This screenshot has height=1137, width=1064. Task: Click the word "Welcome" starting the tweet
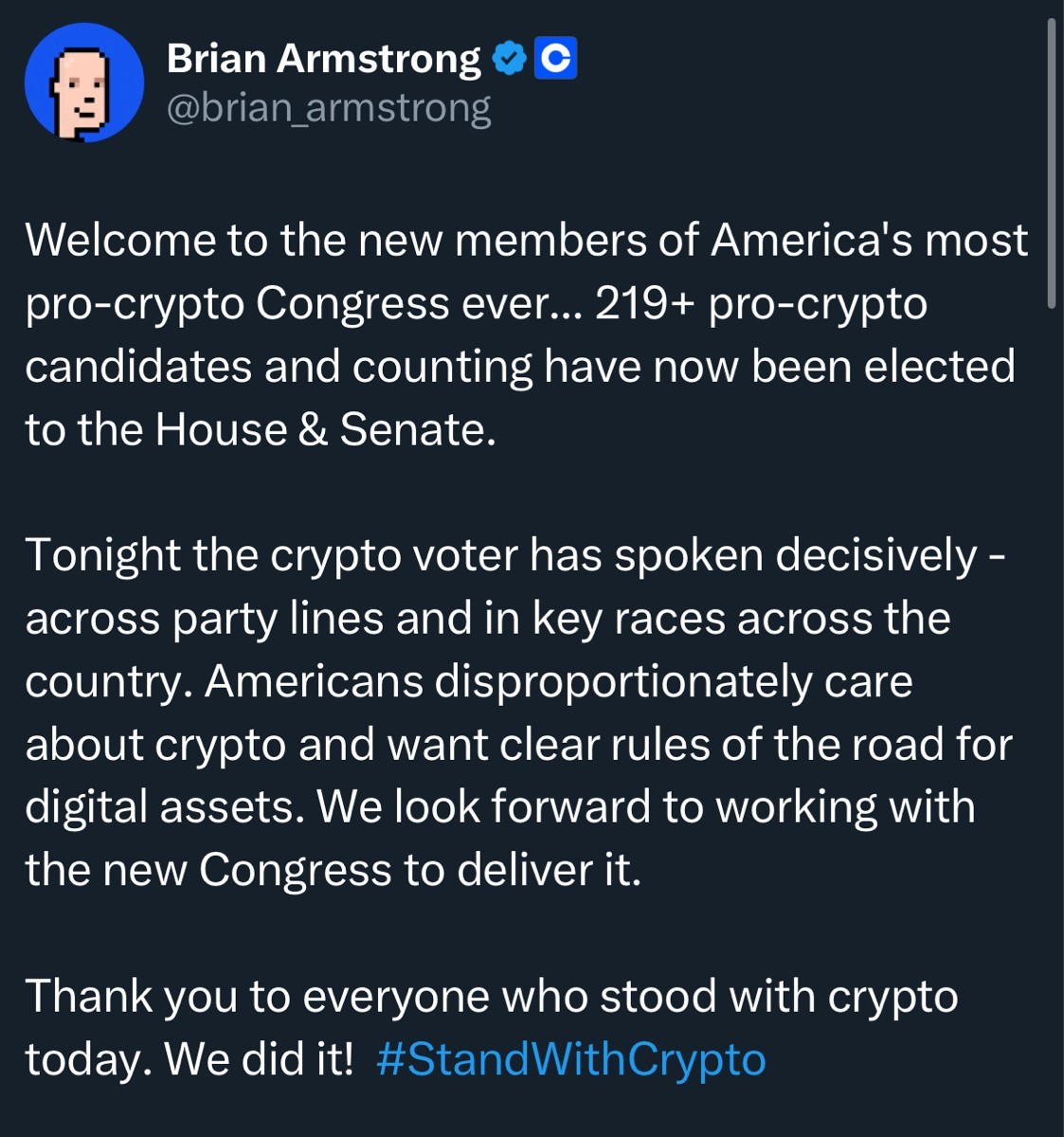119,241
